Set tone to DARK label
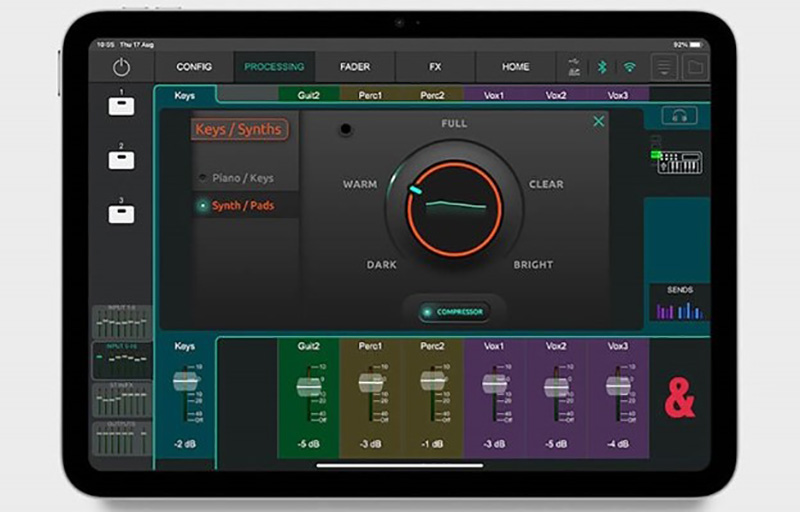Viewport: 800px width, 512px height. (x=382, y=265)
